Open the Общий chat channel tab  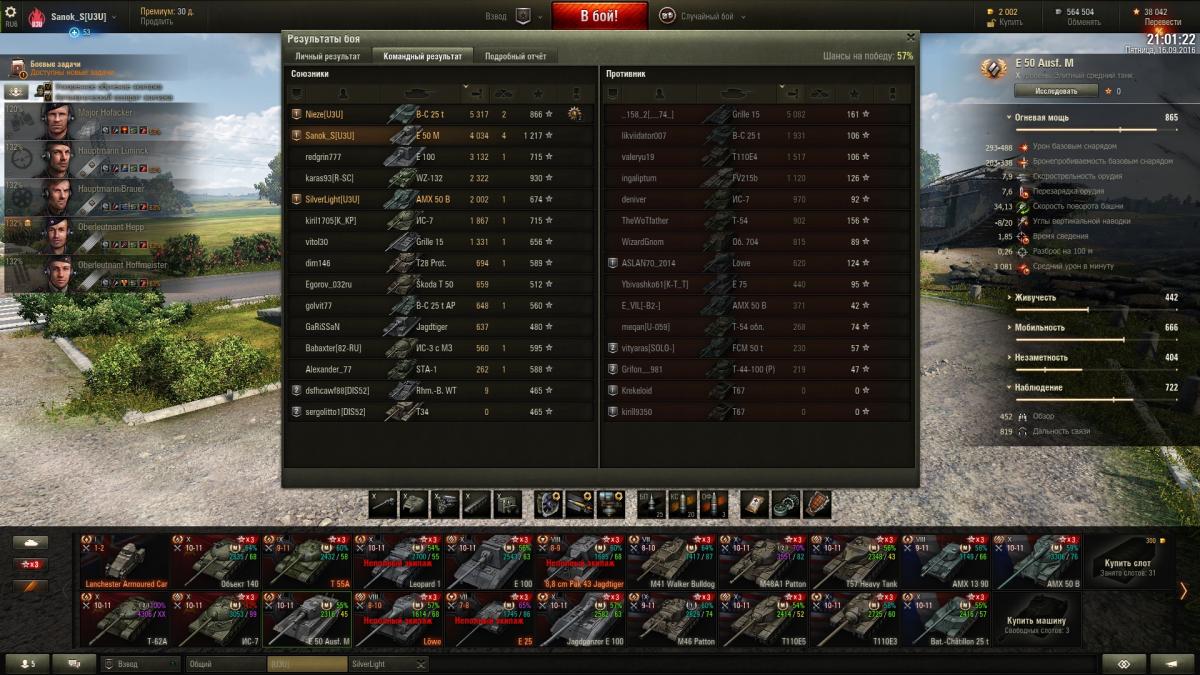coord(224,664)
